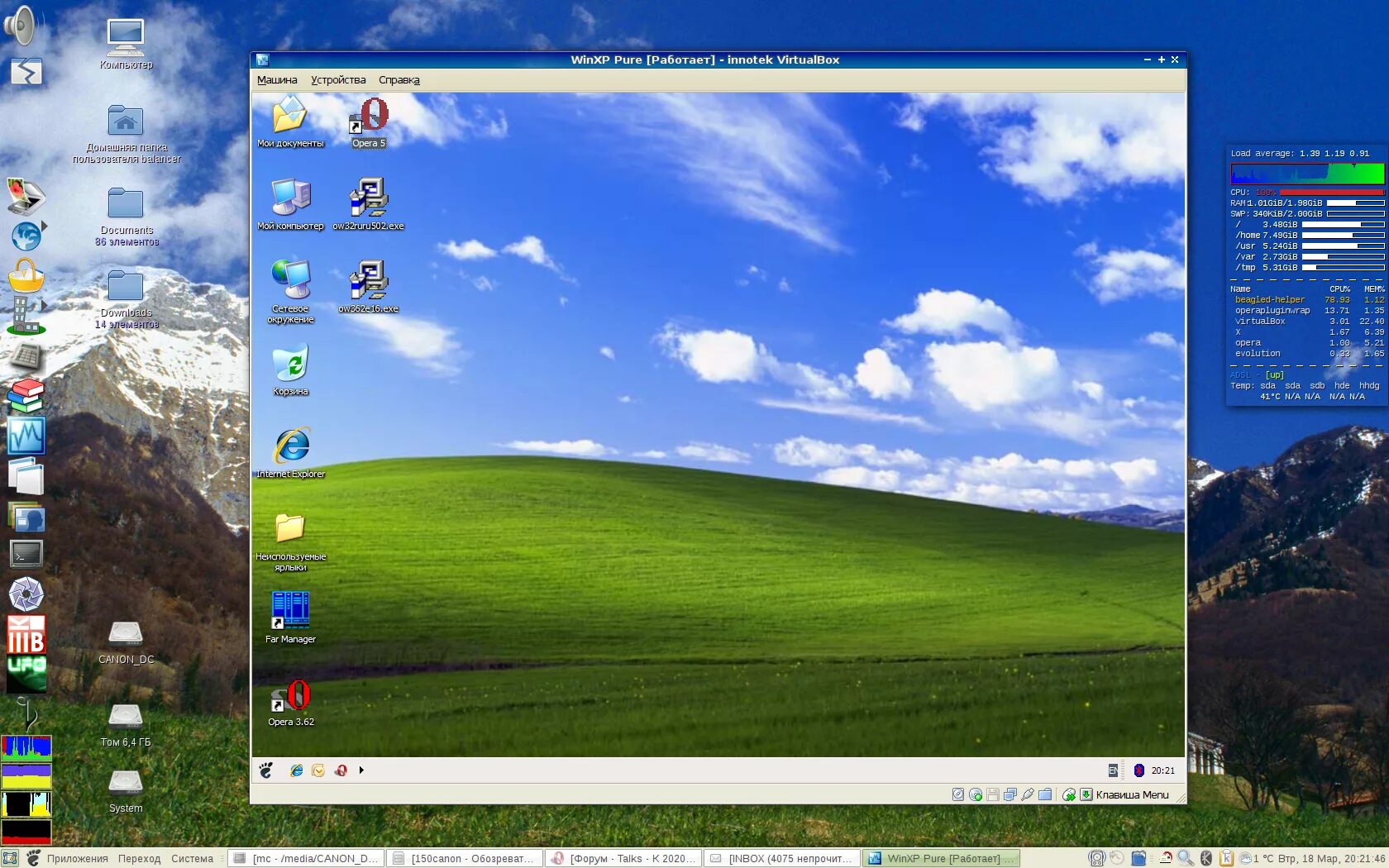Image resolution: width=1389 pixels, height=868 pixels.
Task: Open the Downloads folder on host desktop
Action: click(126, 299)
